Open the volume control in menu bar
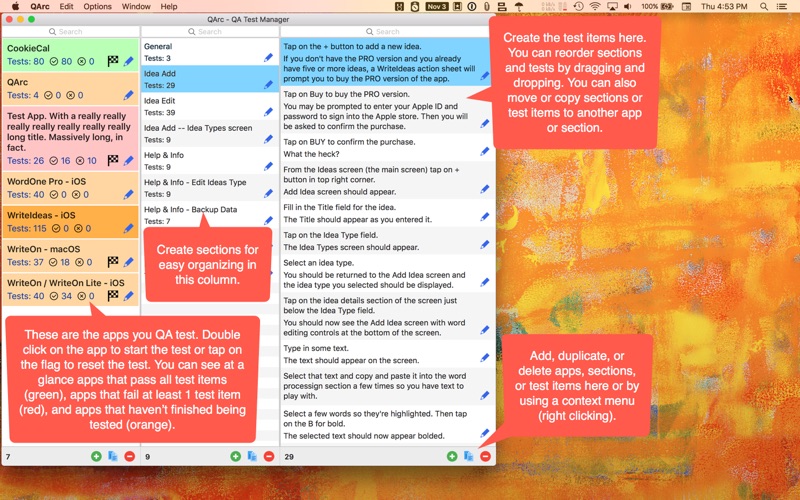The height and width of the screenshot is (500, 800). (628, 6)
